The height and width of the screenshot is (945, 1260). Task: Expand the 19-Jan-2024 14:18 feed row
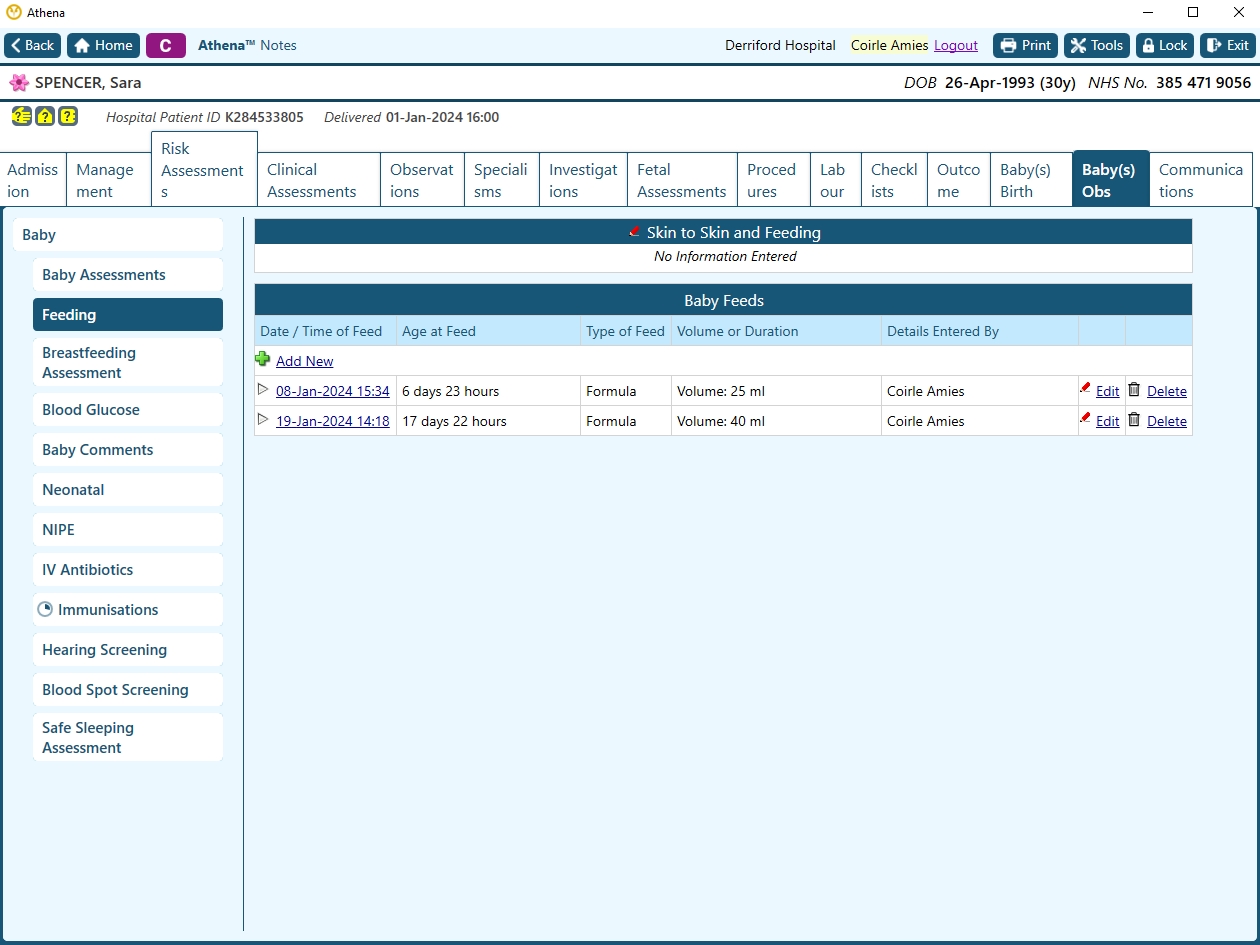[x=263, y=420]
